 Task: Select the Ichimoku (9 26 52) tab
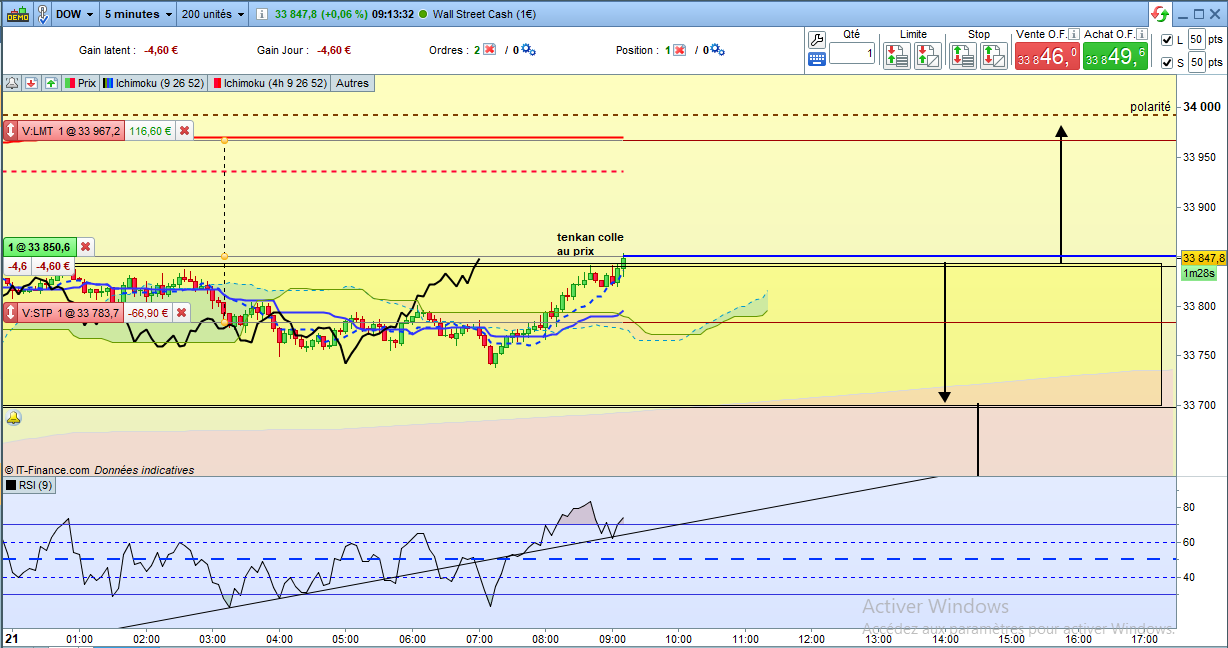click(x=151, y=83)
